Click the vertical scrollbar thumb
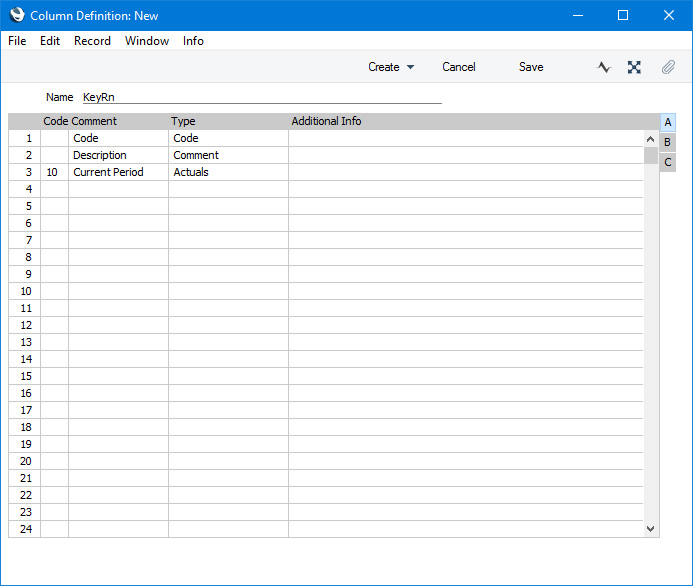 click(x=650, y=156)
